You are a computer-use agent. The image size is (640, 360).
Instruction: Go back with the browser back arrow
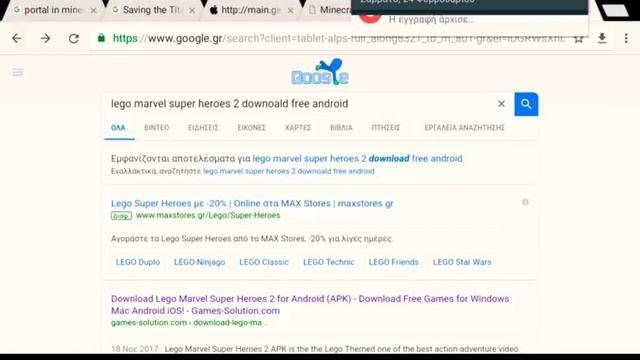point(17,38)
